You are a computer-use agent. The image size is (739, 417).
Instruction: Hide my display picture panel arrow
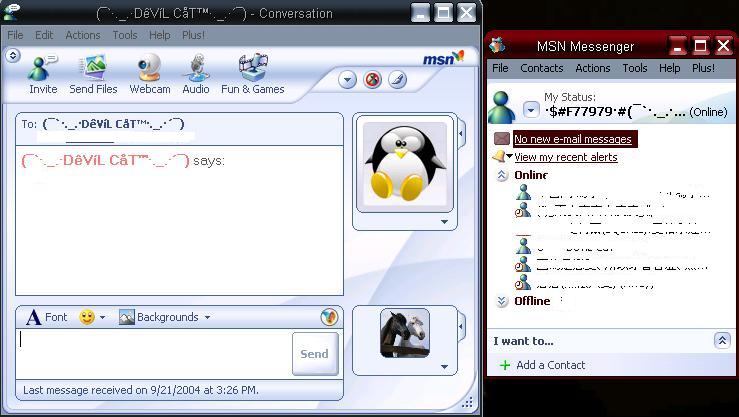point(461,326)
